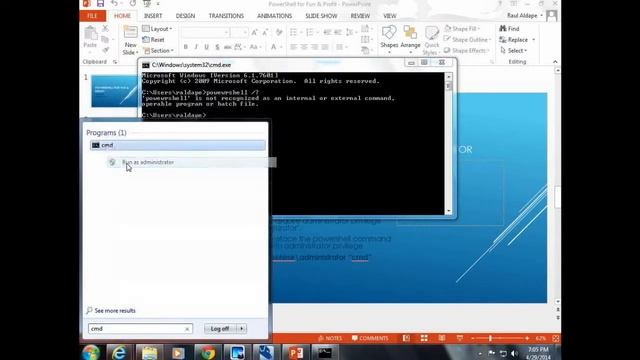Switch to the DESIGN ribbon tab
This screenshot has width=640, height=360.
pyautogui.click(x=185, y=16)
